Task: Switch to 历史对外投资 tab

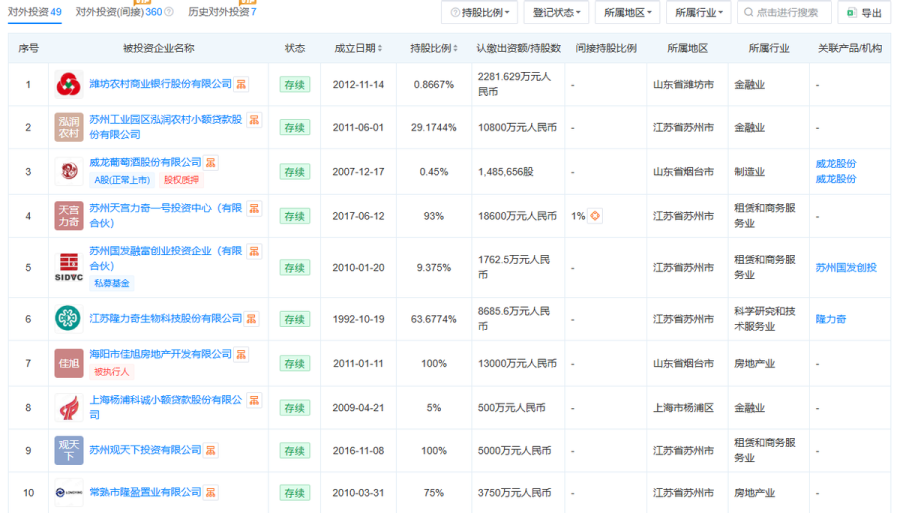Action: (222, 12)
